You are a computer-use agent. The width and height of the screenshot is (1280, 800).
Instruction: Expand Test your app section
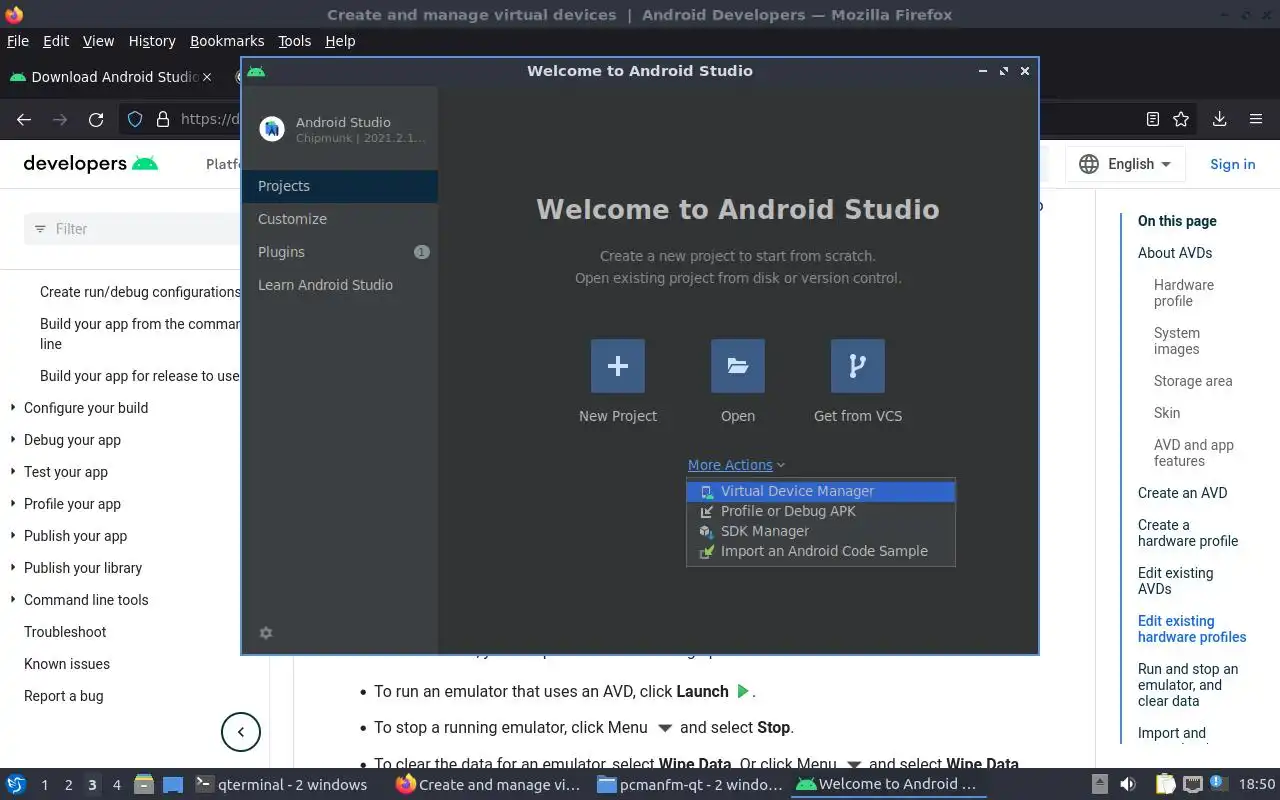tap(66, 472)
